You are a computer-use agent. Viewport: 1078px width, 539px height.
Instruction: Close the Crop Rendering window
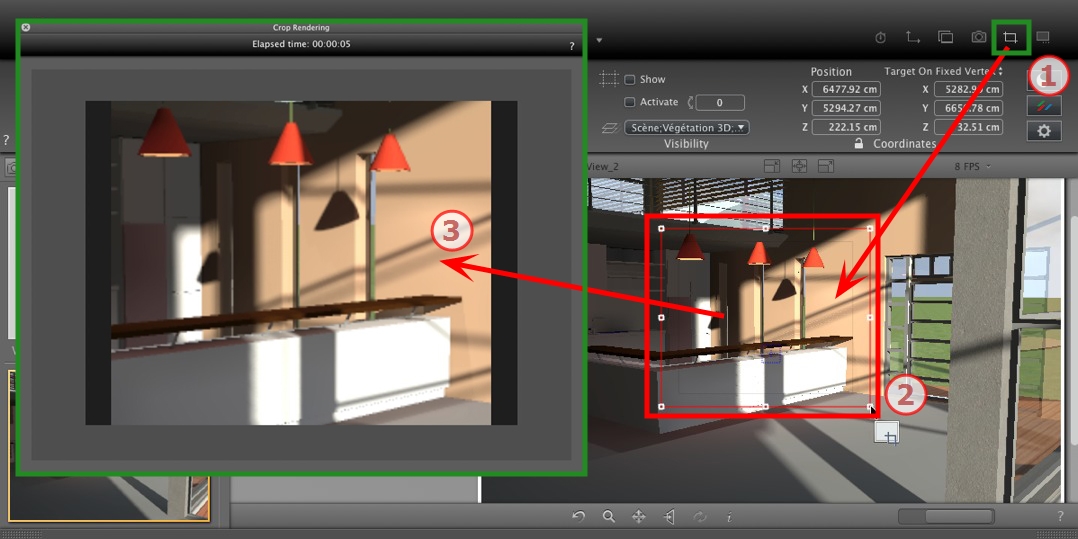pyautogui.click(x=25, y=28)
